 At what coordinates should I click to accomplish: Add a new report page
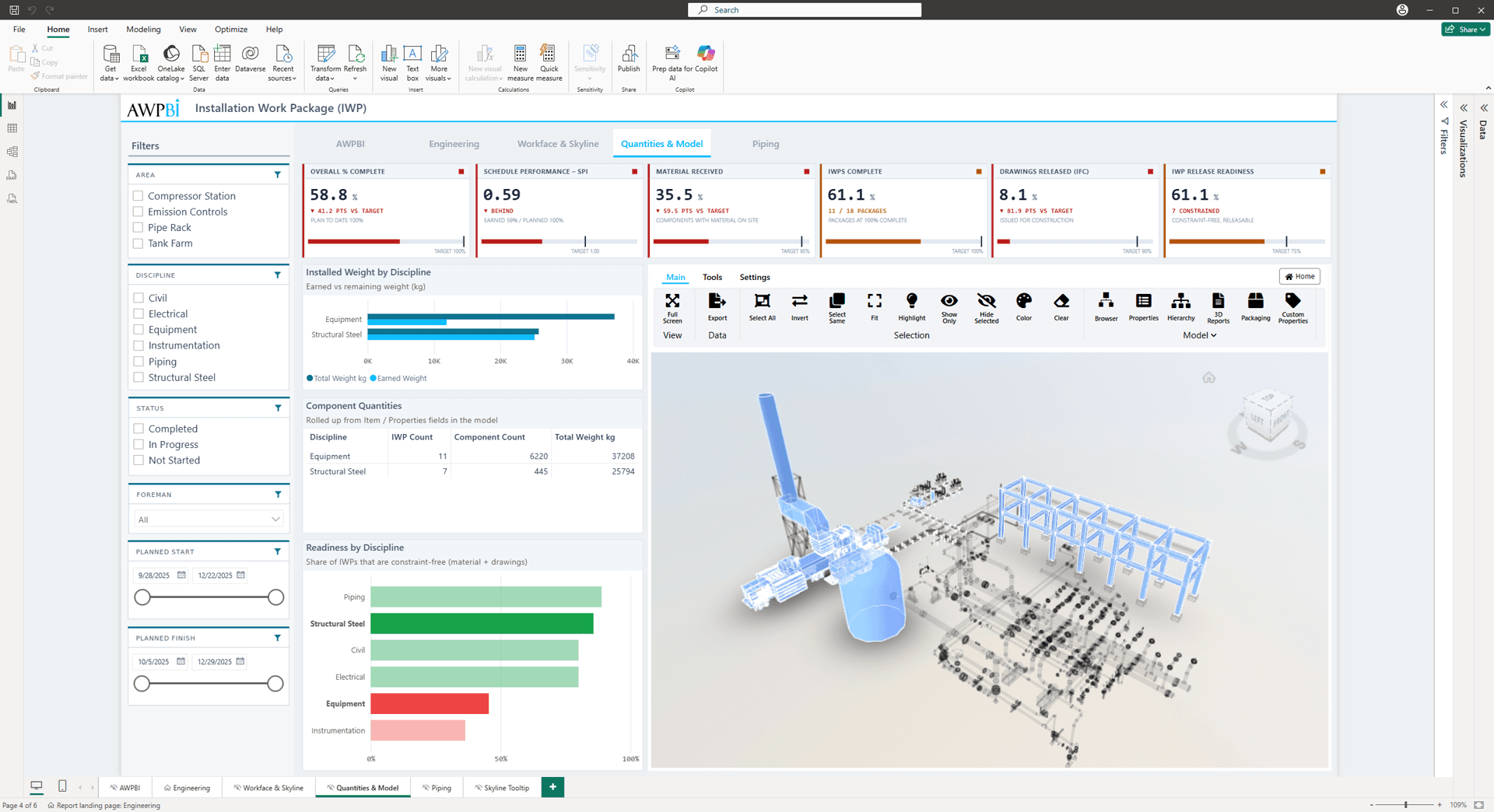point(552,787)
